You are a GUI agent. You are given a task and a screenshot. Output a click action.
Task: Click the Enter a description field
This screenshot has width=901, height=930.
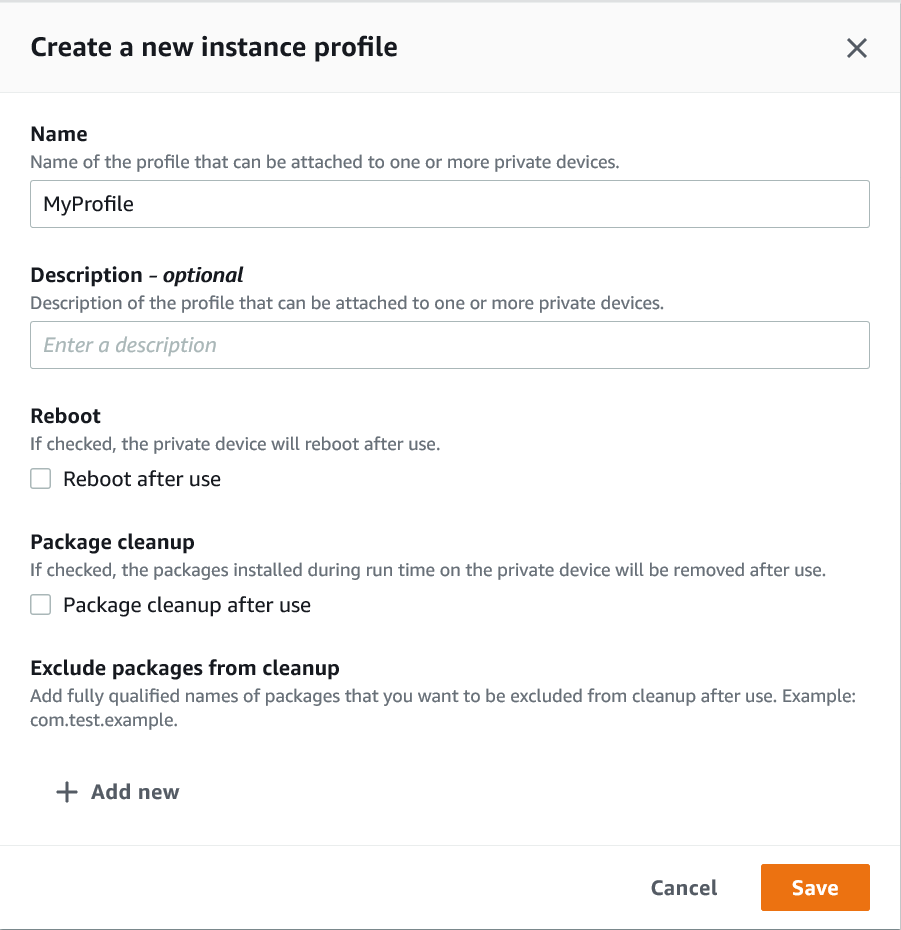450,344
